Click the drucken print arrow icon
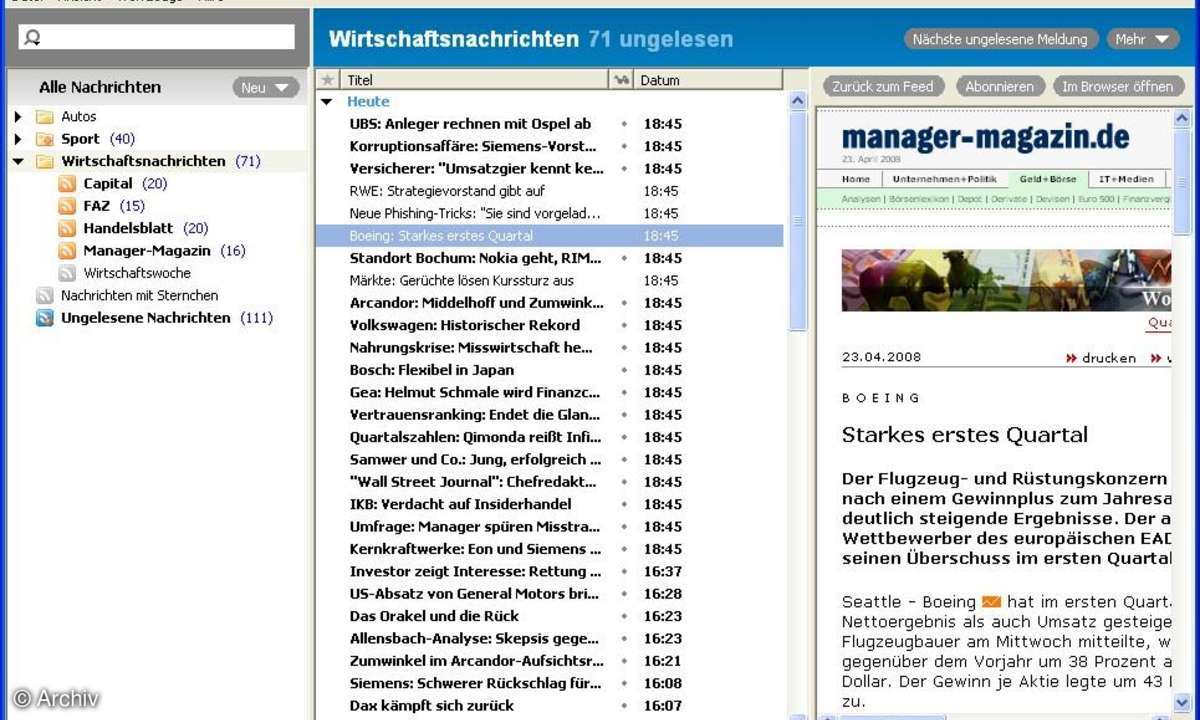 1071,358
